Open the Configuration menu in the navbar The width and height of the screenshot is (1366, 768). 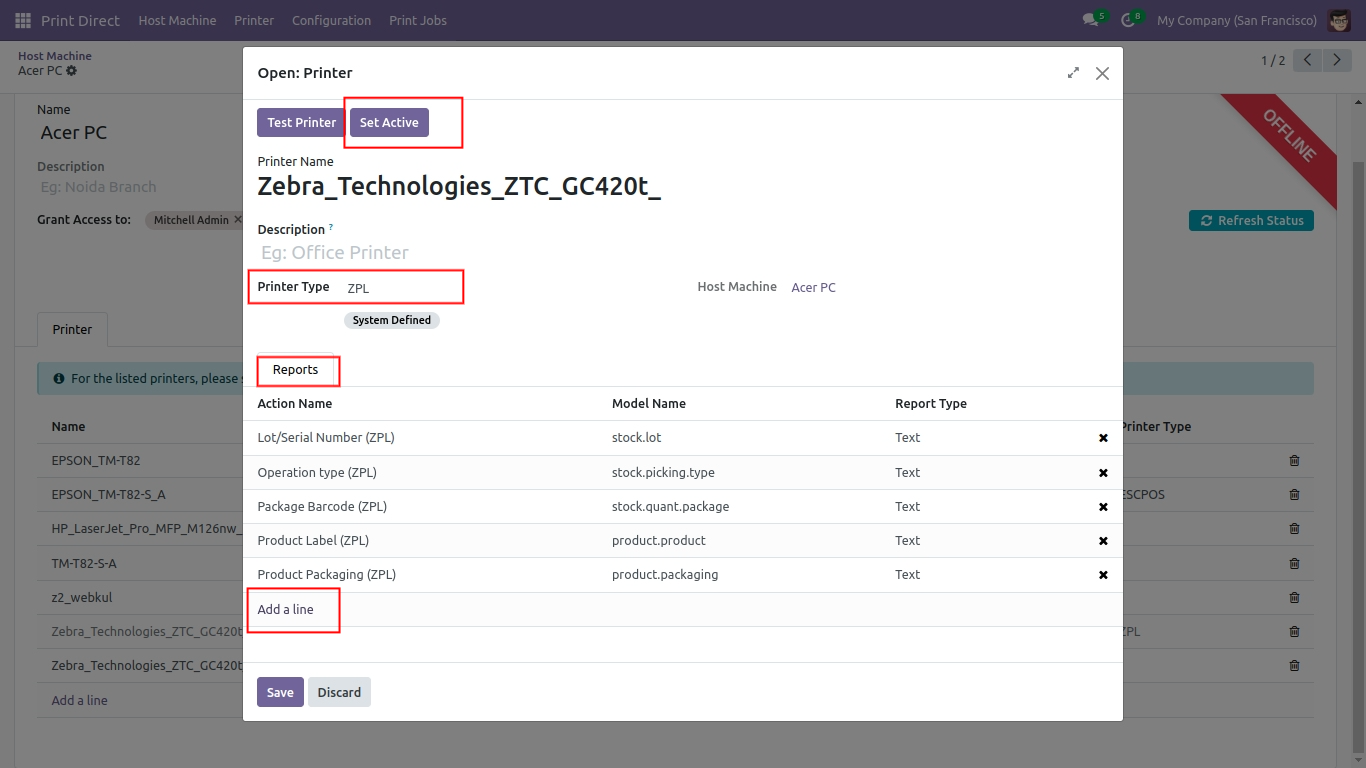coord(331,20)
